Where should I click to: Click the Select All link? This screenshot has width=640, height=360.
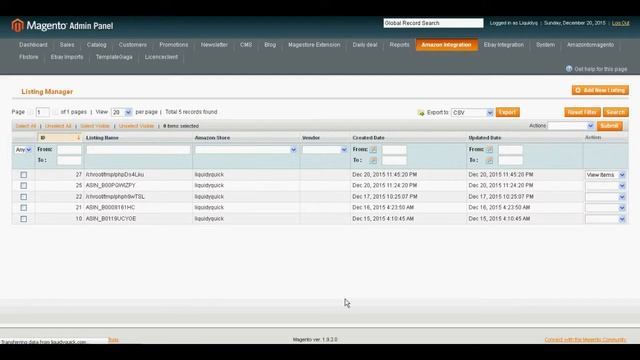[x=26, y=126]
